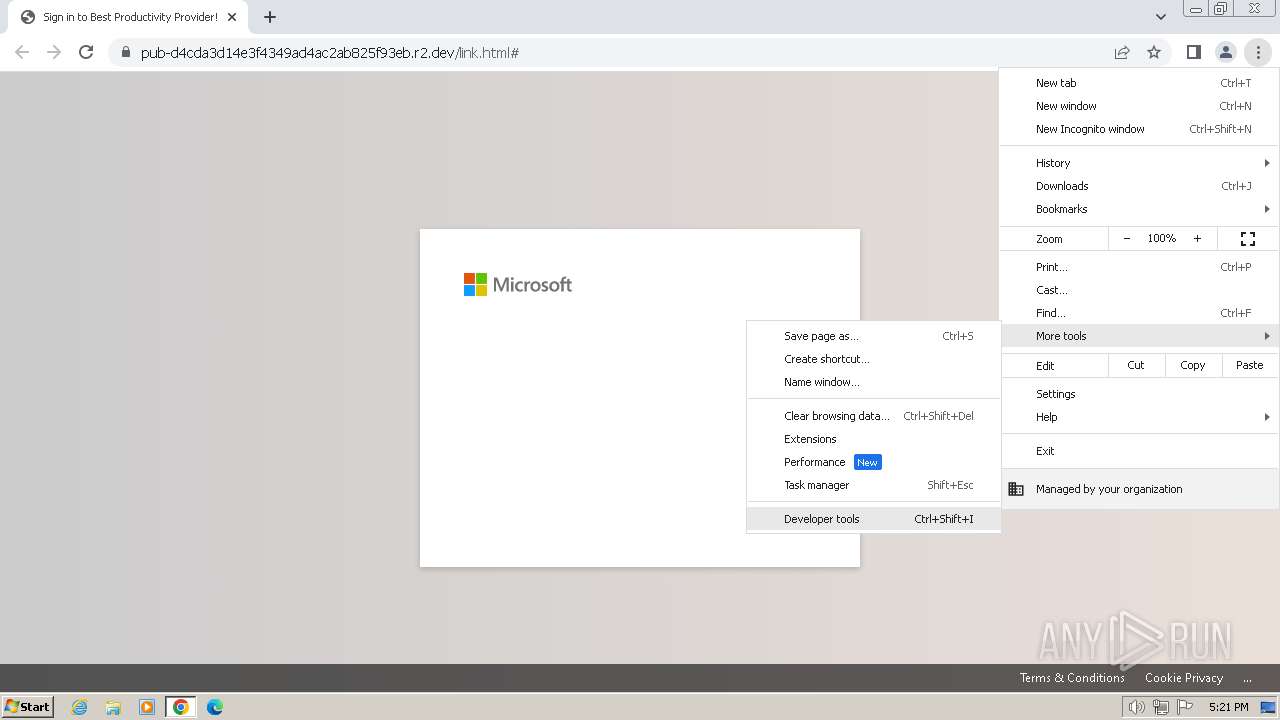Reload the current page
1280x720 pixels.
click(x=86, y=52)
